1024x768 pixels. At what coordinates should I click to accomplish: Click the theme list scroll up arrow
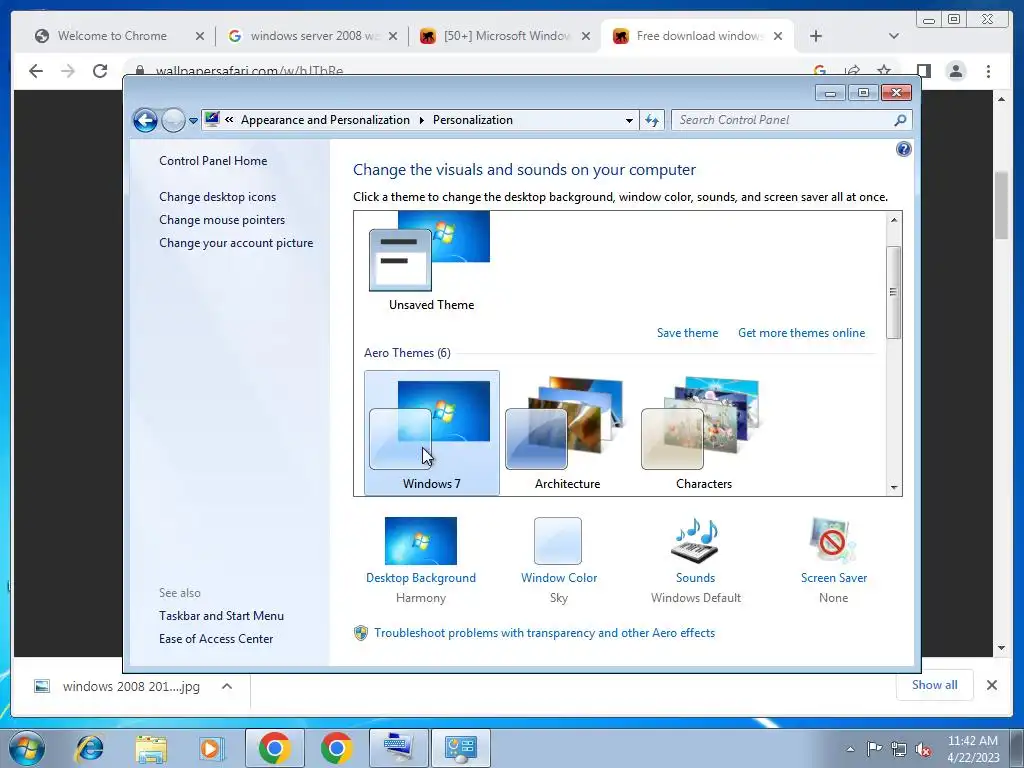(894, 220)
